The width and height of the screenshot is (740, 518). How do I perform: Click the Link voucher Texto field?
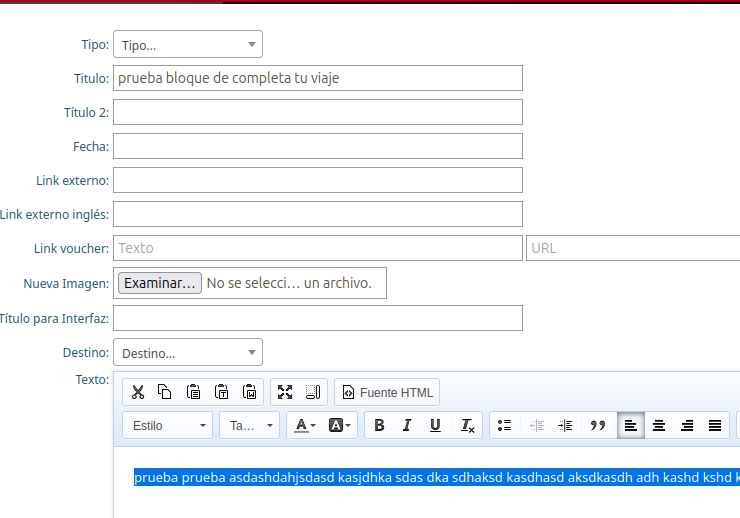click(318, 248)
